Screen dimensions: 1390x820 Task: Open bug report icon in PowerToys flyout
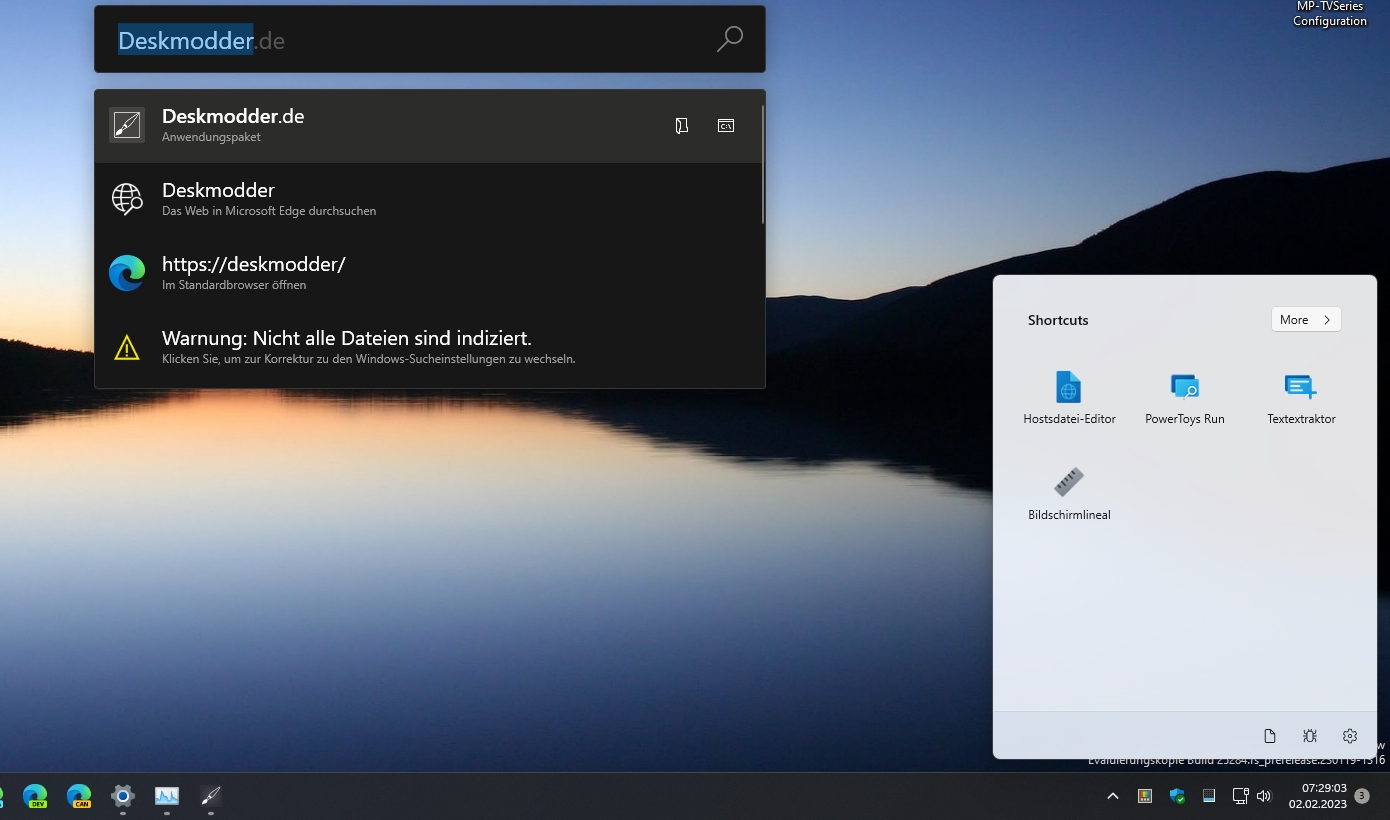click(1310, 736)
